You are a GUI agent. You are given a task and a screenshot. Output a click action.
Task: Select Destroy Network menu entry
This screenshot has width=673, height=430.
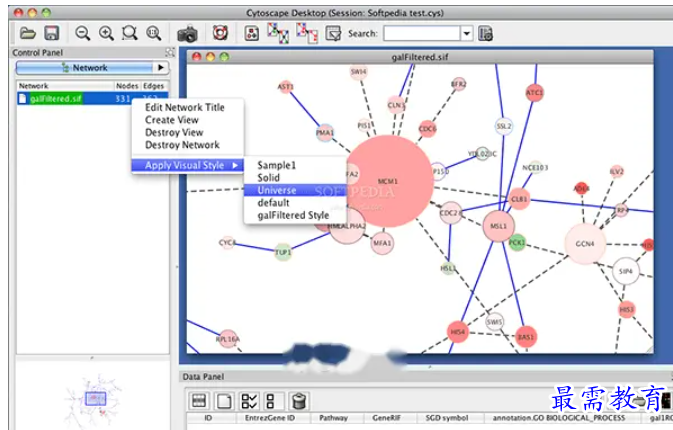point(182,145)
